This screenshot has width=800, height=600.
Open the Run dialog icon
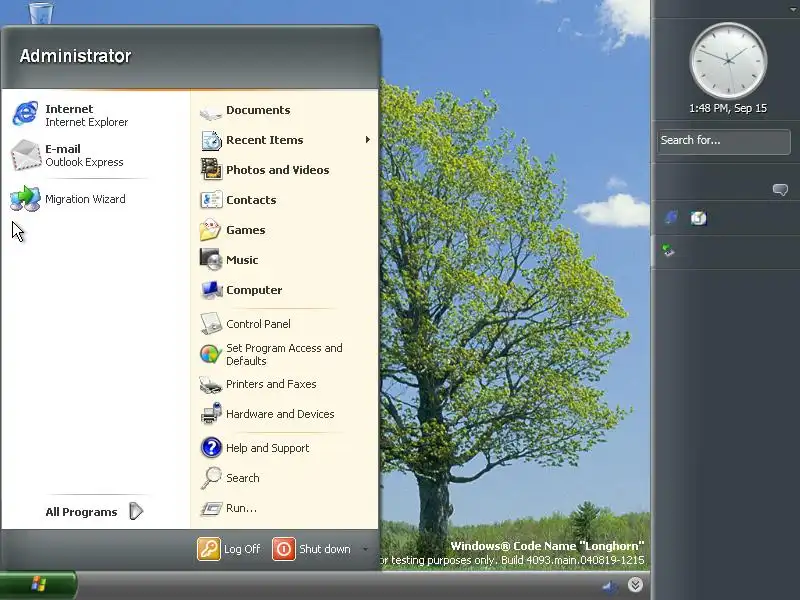click(211, 508)
